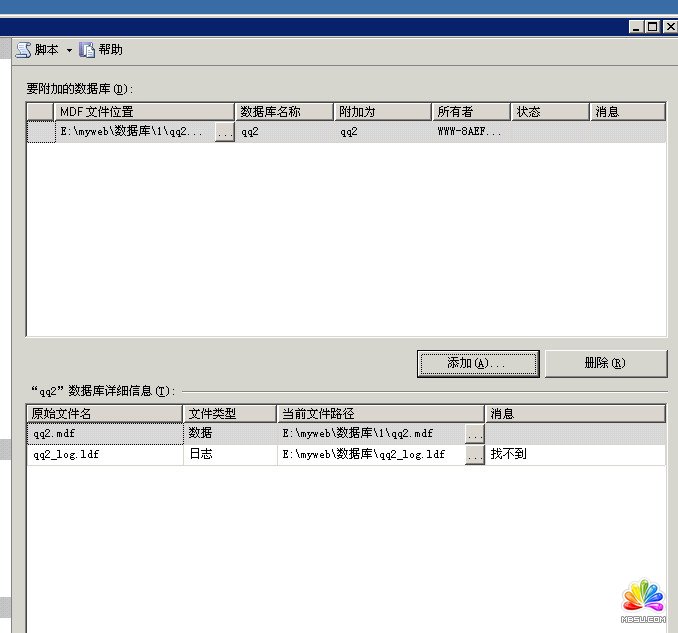Browse path for qq2.mdf ellipsis button
Screen dimensions: 678x633
(475, 434)
